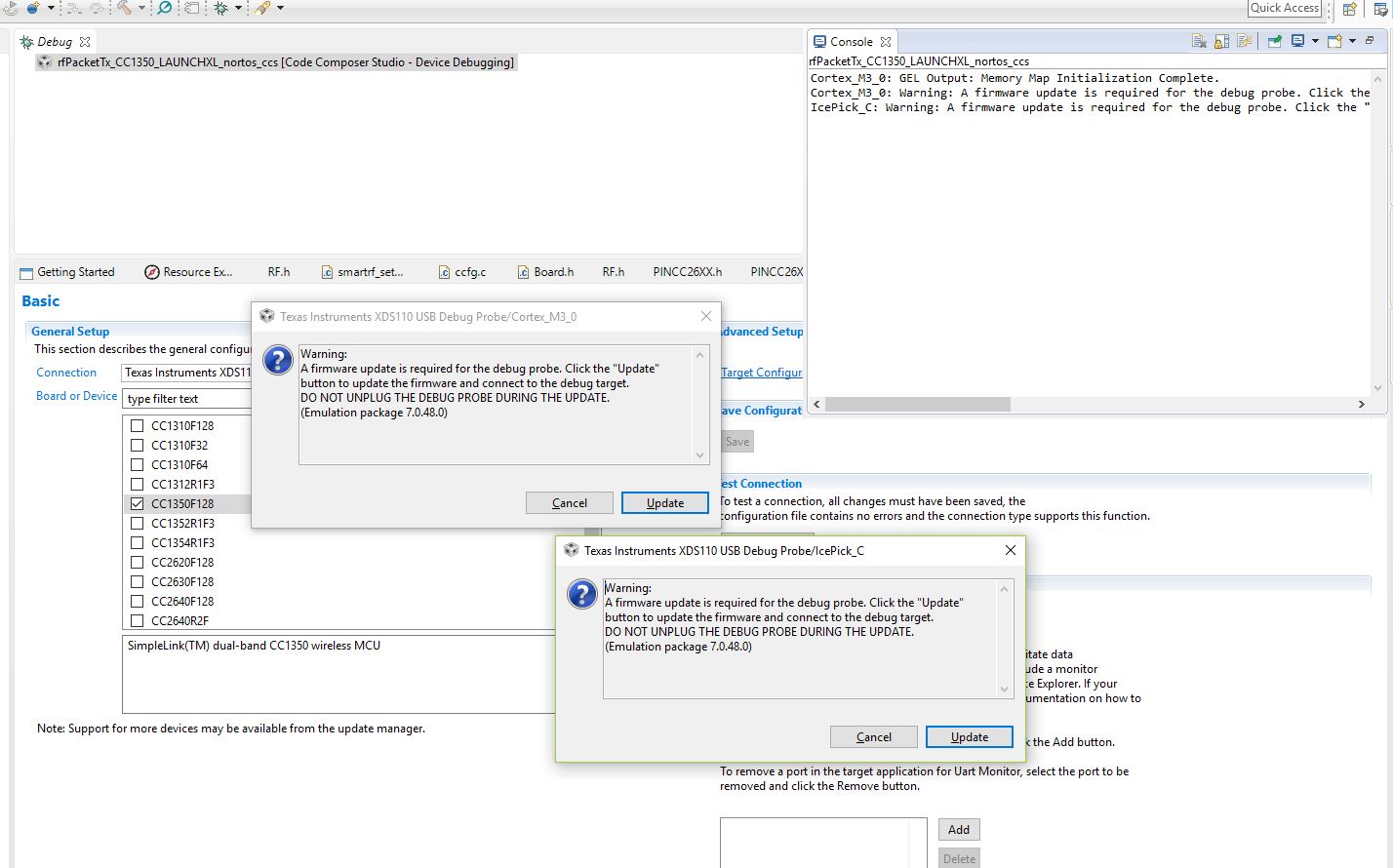Click the Console horizontal scrollbar thumb
The image size is (1393, 868).
point(918,404)
